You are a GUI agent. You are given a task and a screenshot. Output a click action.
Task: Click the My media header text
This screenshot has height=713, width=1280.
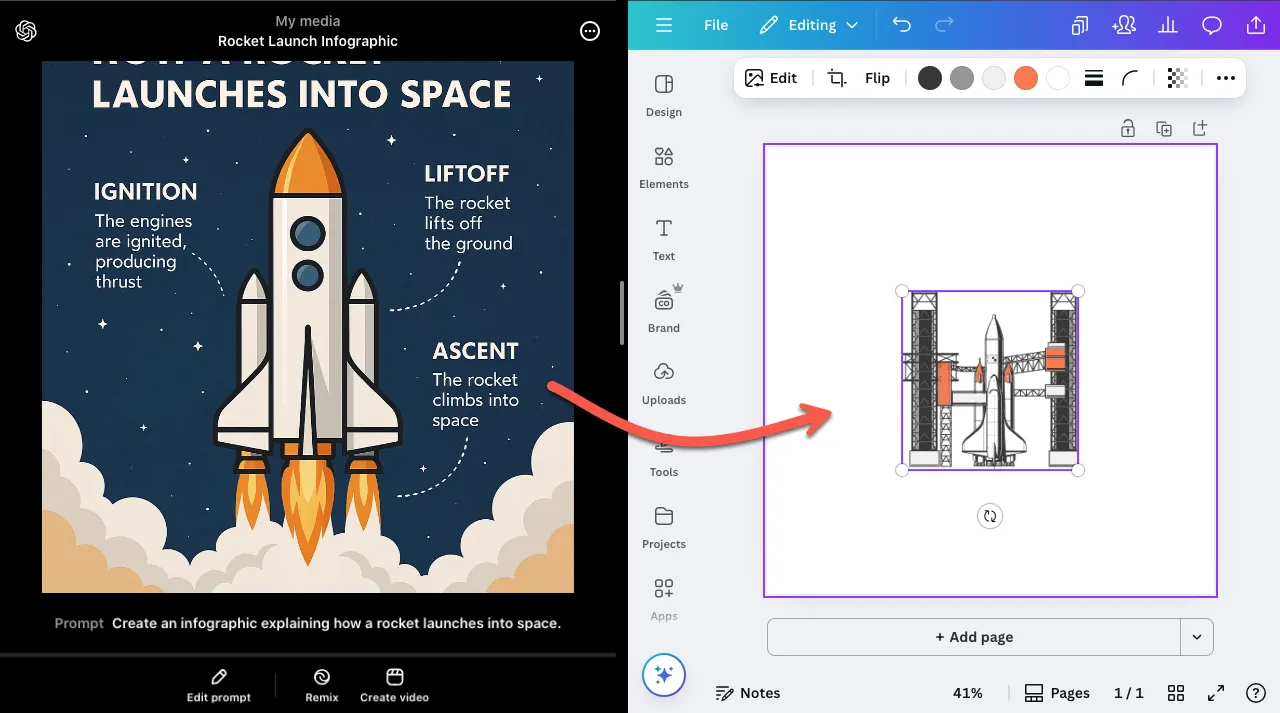308,21
